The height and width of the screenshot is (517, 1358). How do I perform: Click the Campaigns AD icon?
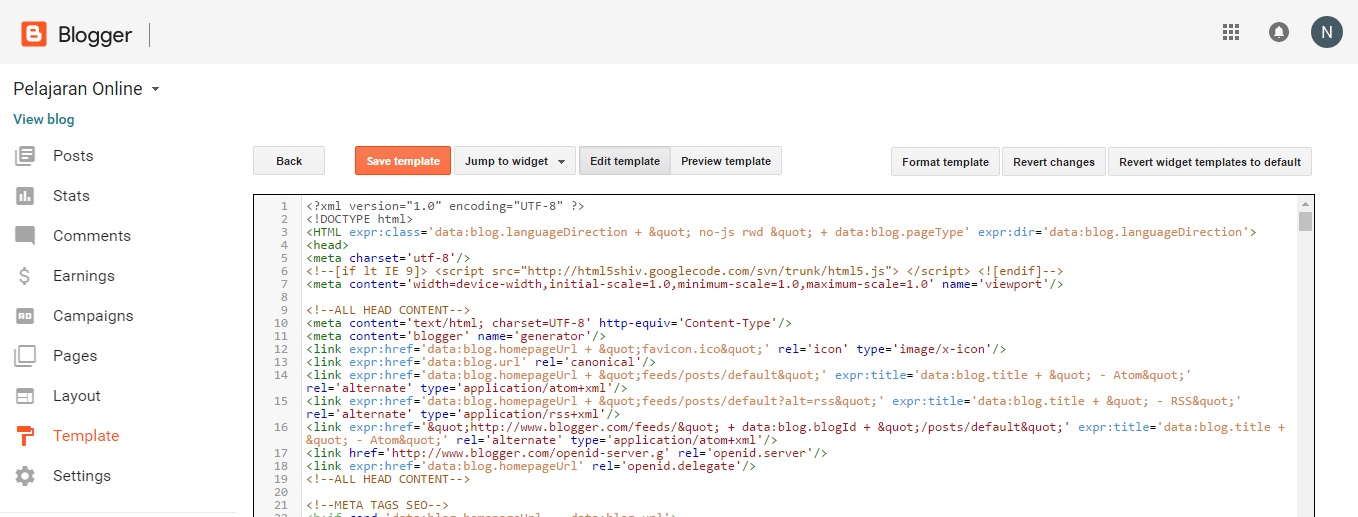[x=25, y=316]
